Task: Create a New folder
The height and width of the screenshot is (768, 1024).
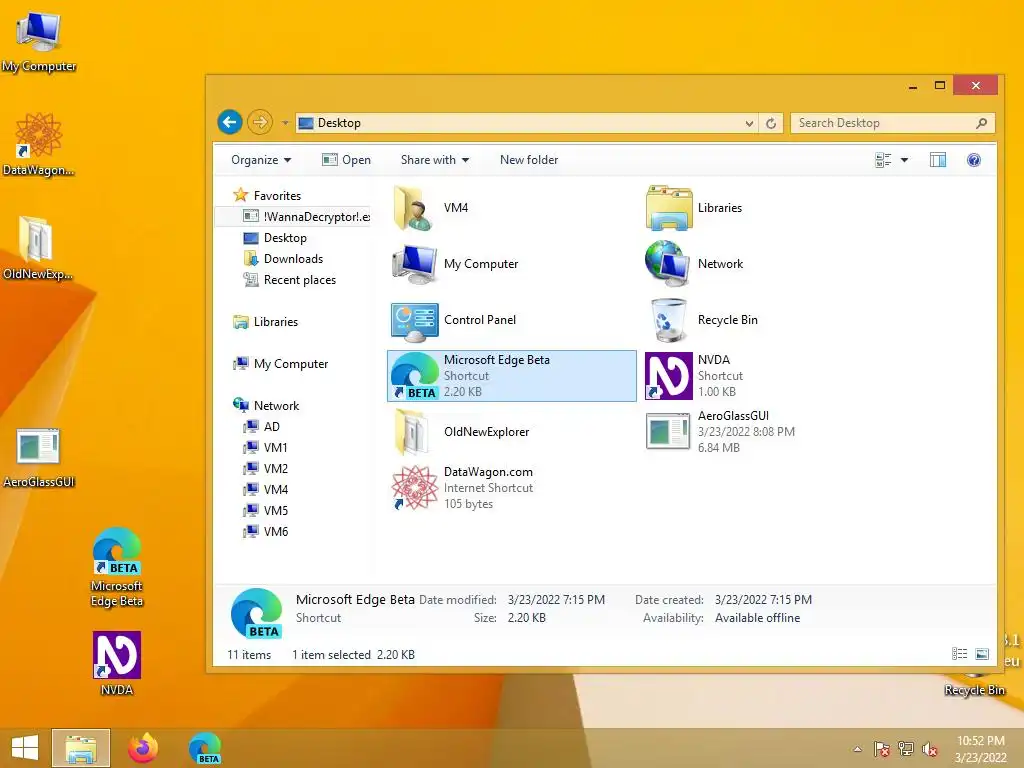Action: pos(529,160)
